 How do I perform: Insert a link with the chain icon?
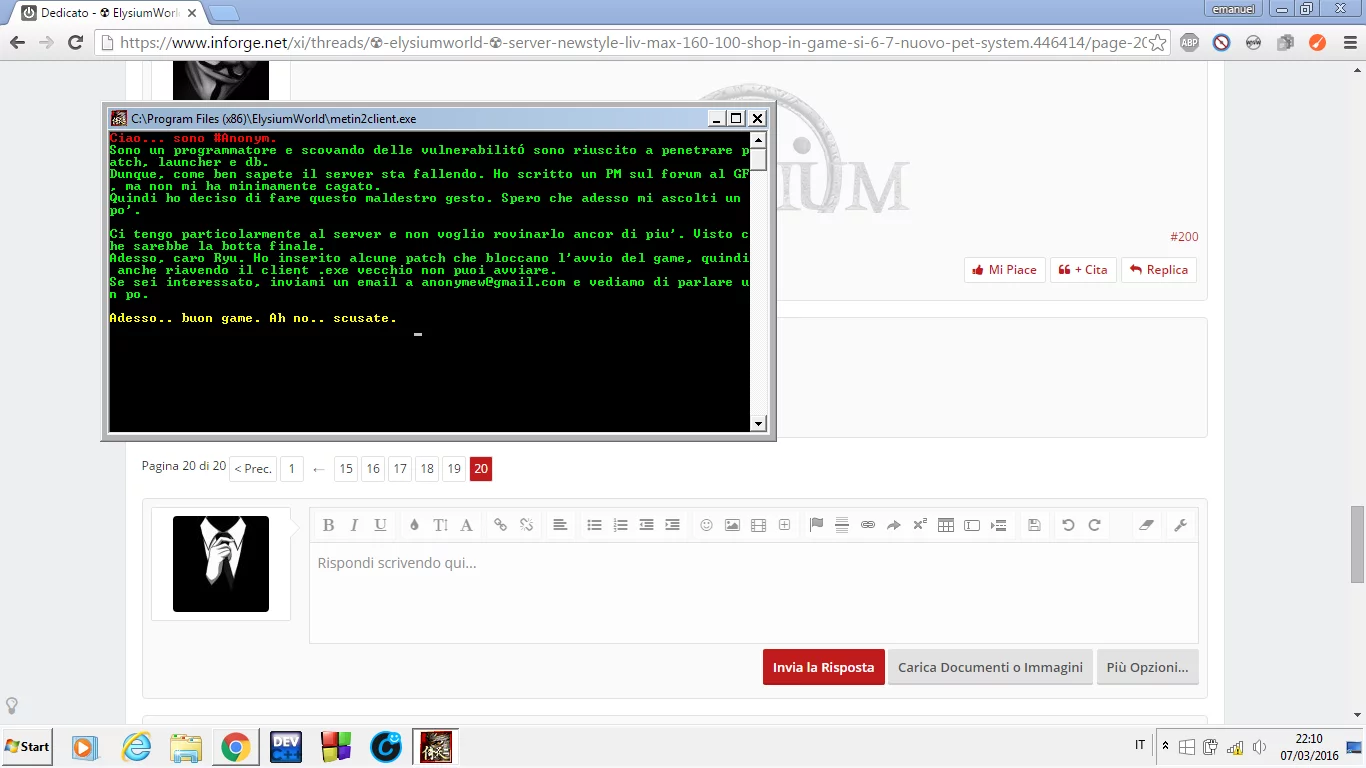500,525
